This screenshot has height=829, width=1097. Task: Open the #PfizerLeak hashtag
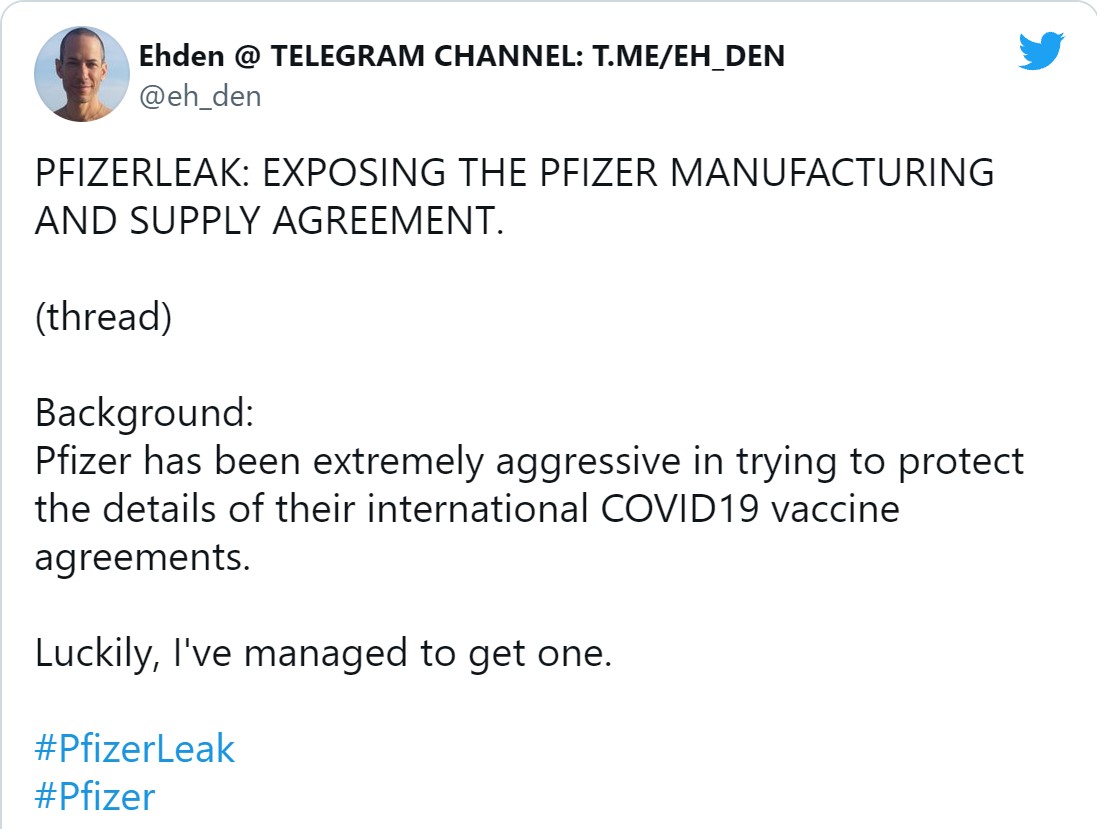pos(134,749)
